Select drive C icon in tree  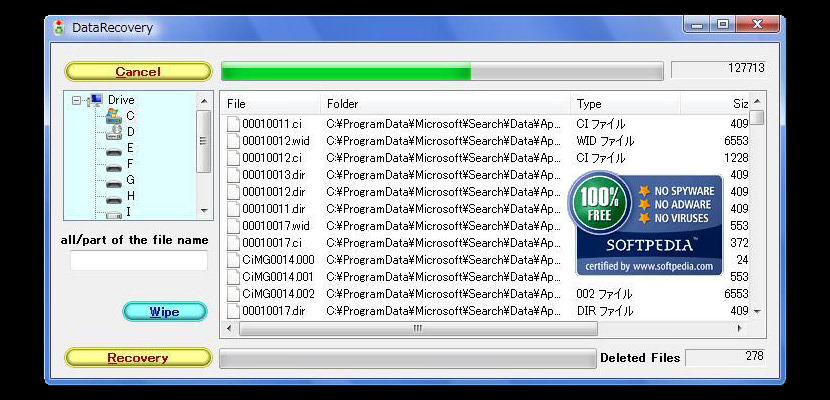pos(114,116)
